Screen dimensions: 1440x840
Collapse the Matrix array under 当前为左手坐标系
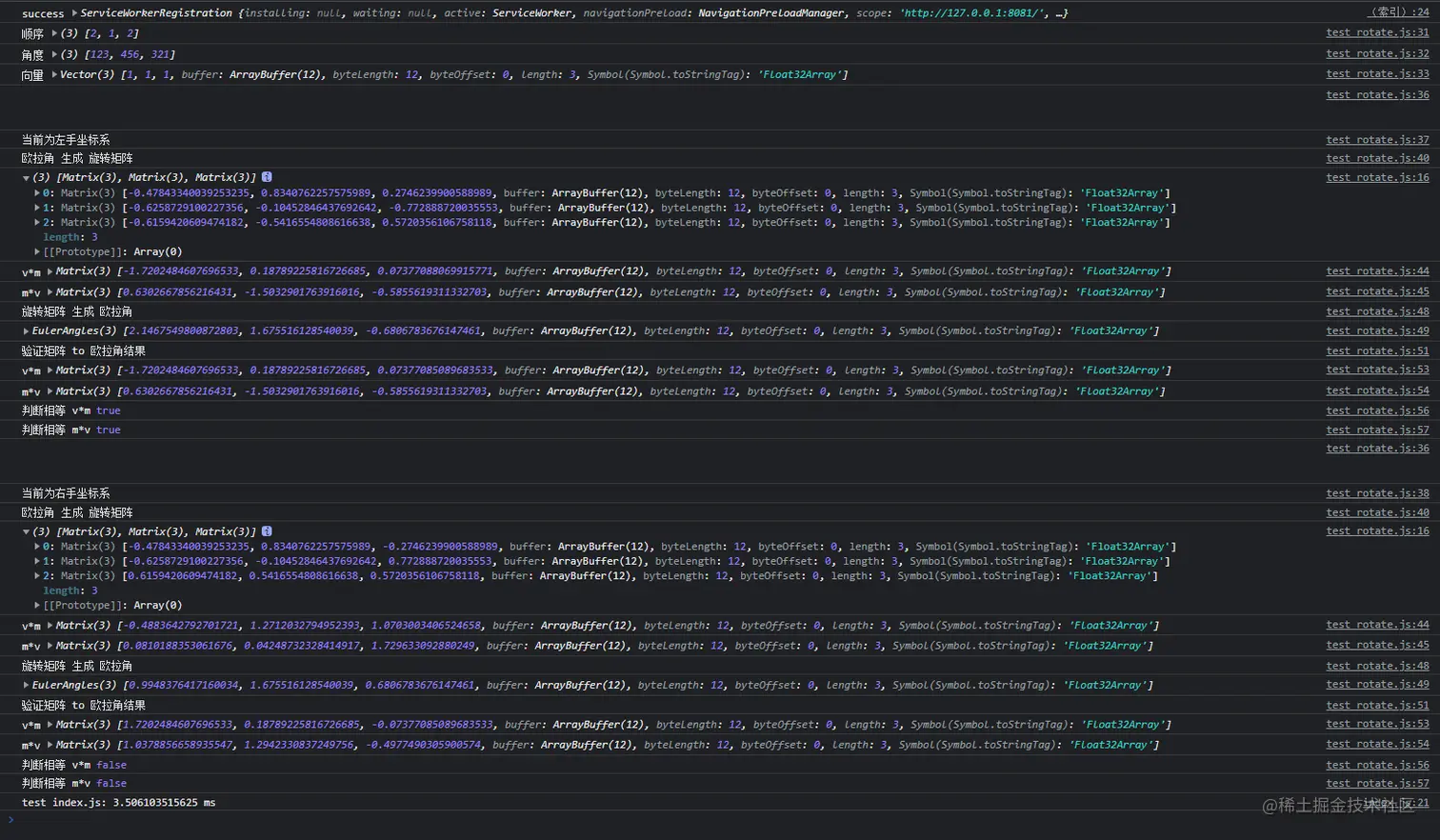pyautogui.click(x=26, y=178)
